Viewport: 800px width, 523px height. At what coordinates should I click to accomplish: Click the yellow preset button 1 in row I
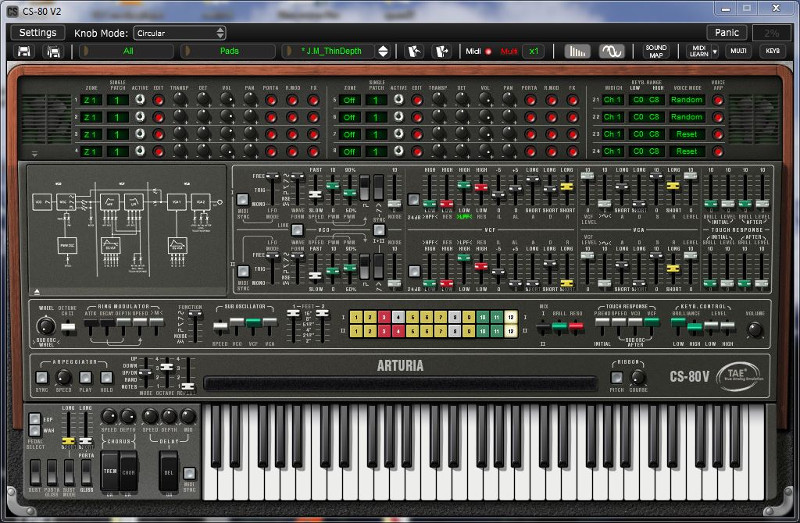tap(356, 317)
